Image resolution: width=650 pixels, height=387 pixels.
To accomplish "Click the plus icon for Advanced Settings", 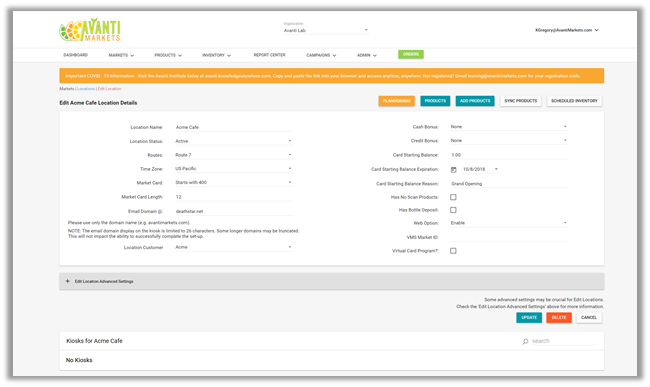I will (68, 281).
